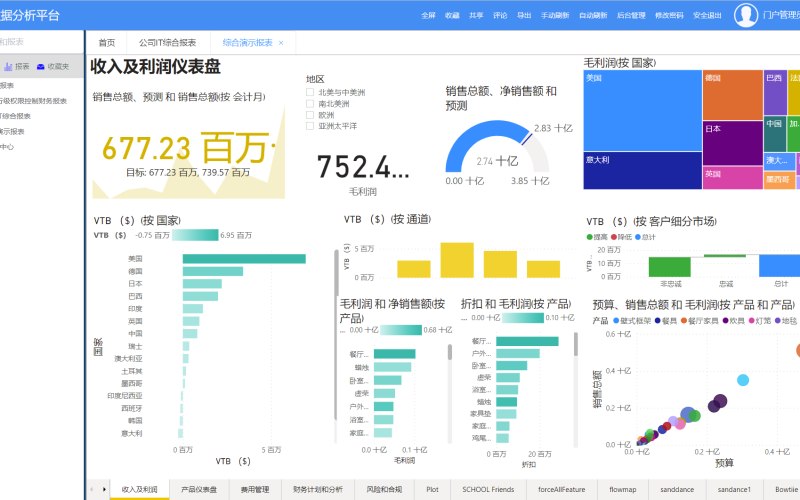
Task: Click scrollbar of 折扣和毛利润 chart
Action: click(x=576, y=344)
